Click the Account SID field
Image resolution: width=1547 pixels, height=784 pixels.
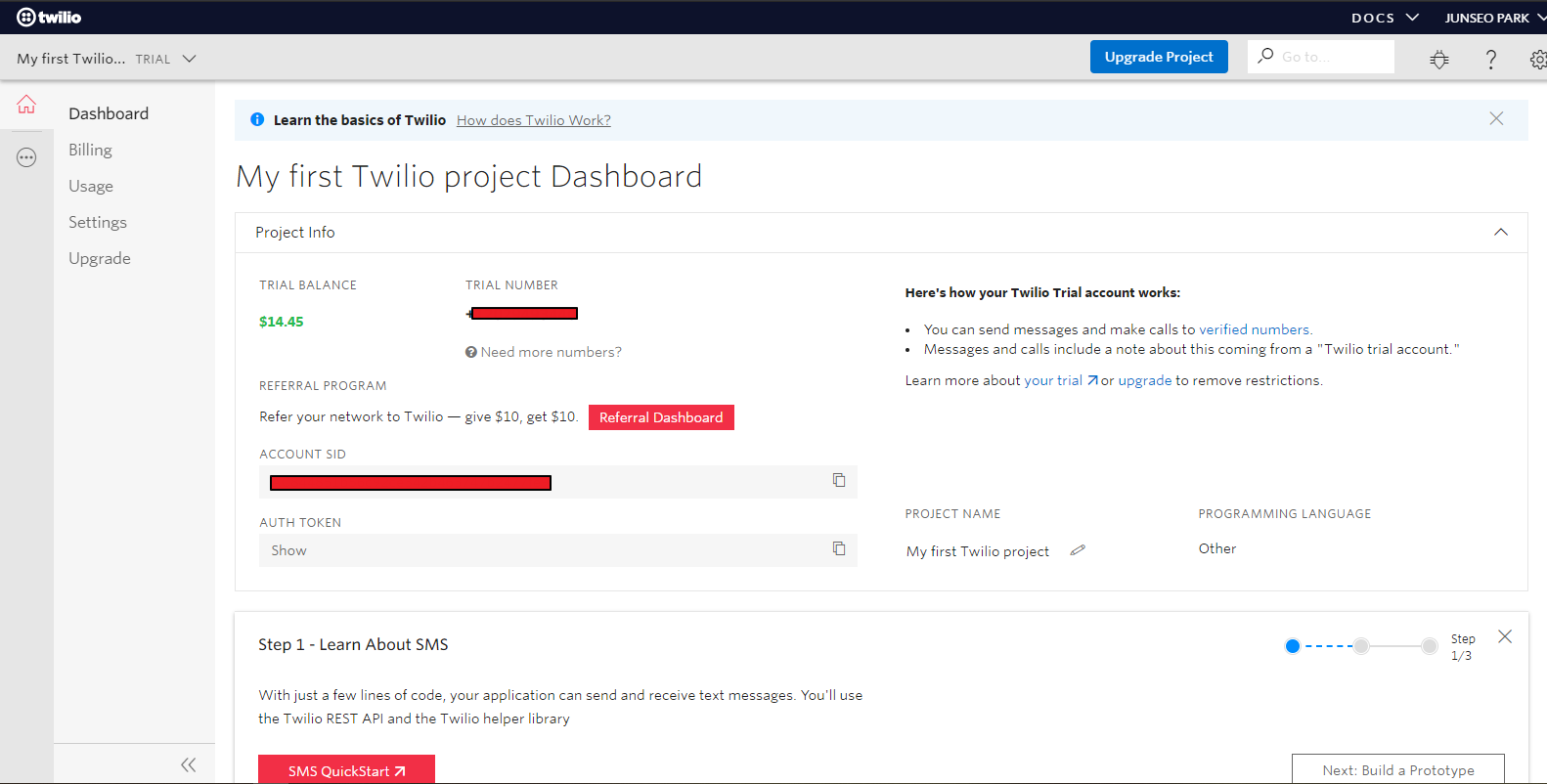tap(558, 482)
